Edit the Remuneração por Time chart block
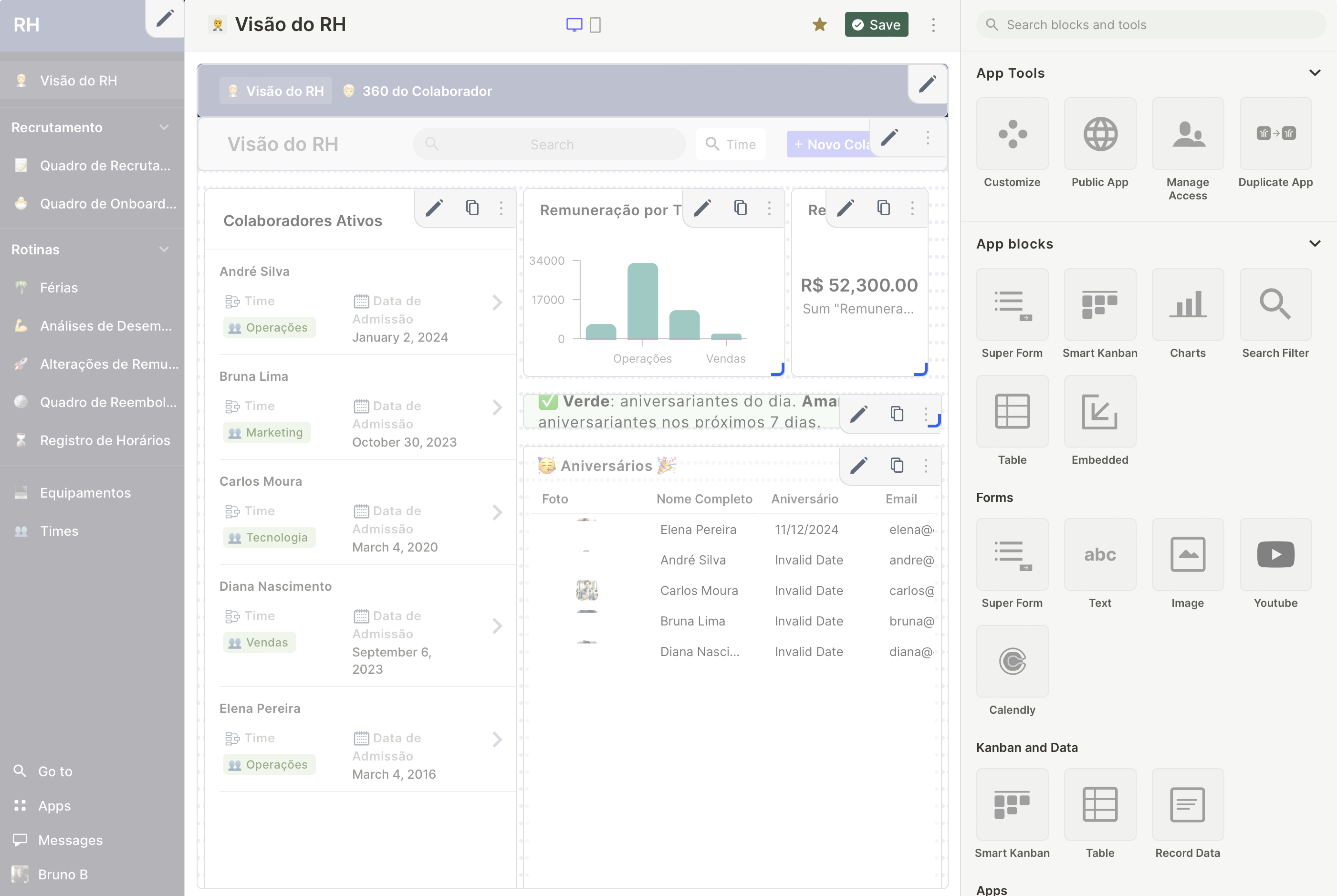The image size is (1337, 896). tap(702, 208)
